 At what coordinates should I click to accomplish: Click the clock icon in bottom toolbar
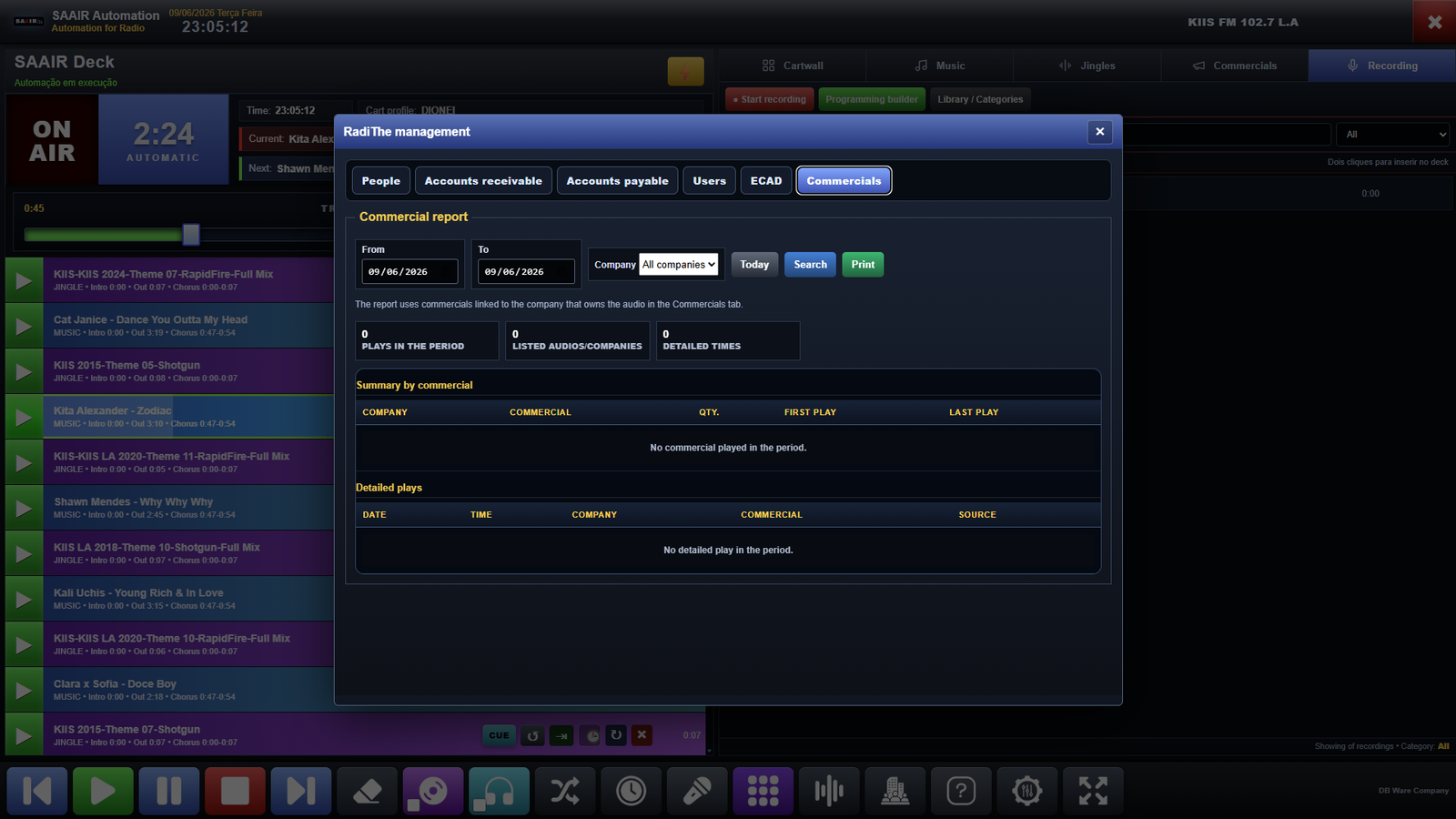[x=631, y=791]
